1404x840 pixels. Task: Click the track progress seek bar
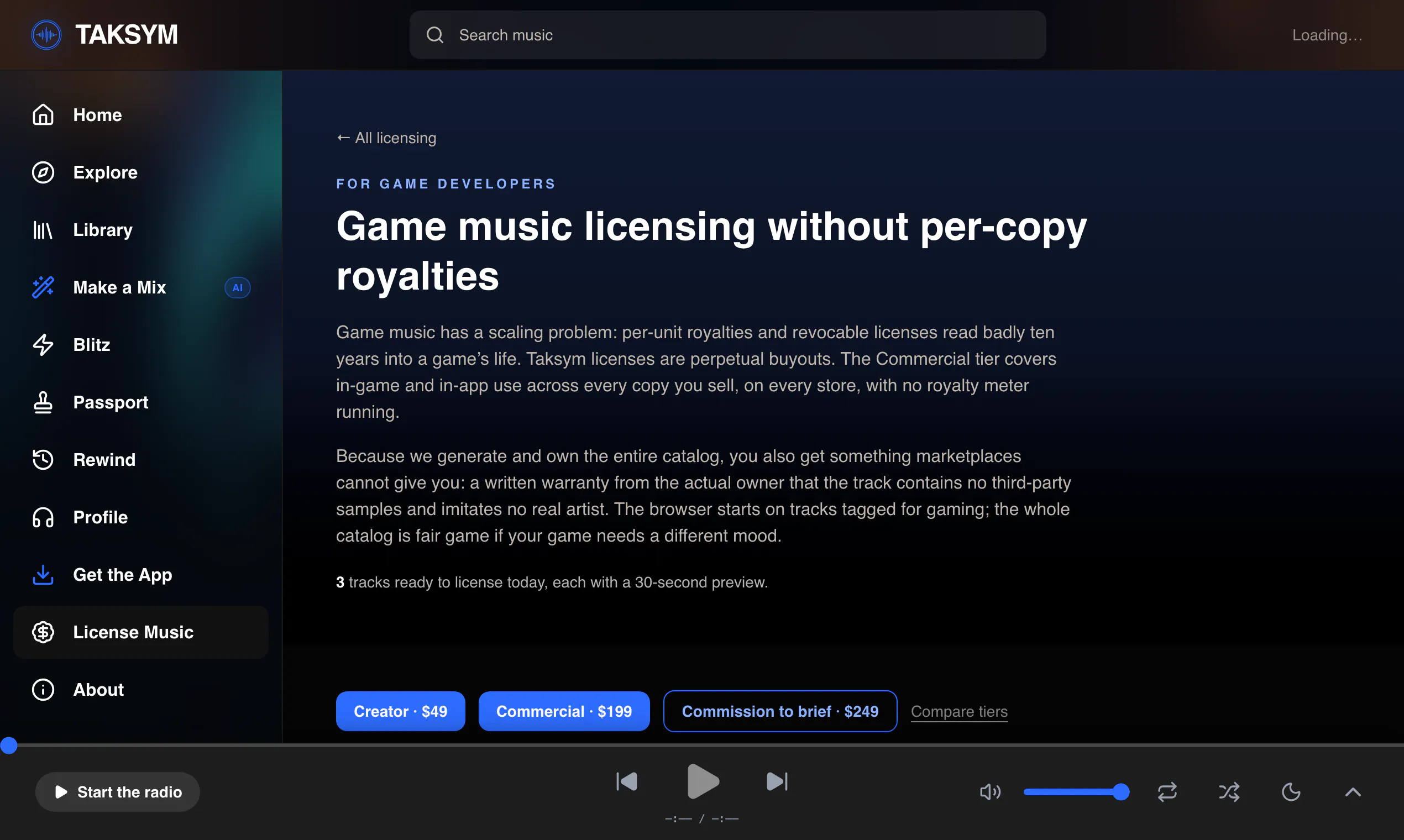(702, 746)
